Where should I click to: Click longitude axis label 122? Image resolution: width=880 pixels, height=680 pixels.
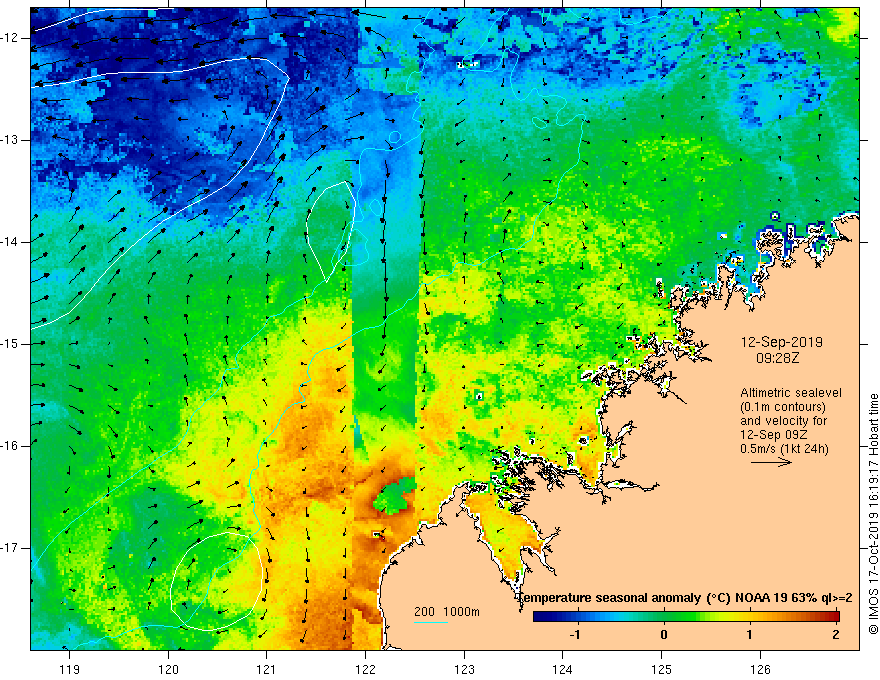coord(365,670)
